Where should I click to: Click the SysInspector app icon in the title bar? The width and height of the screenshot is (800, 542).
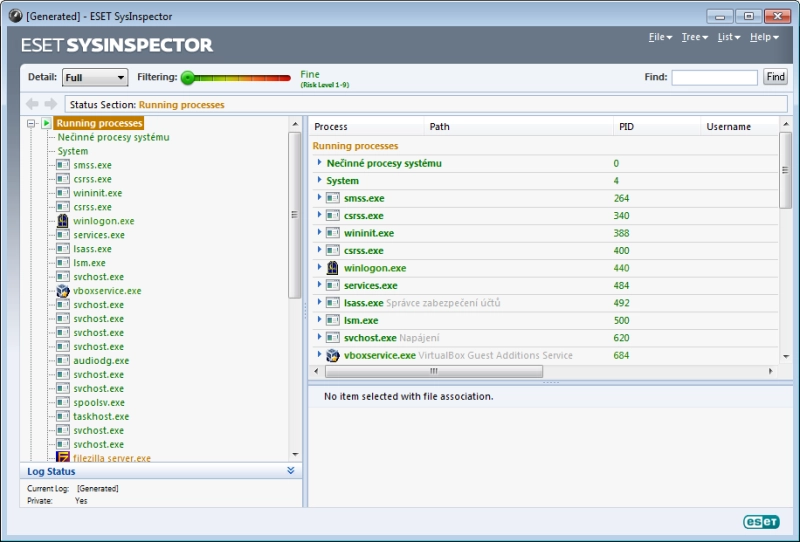point(15,16)
